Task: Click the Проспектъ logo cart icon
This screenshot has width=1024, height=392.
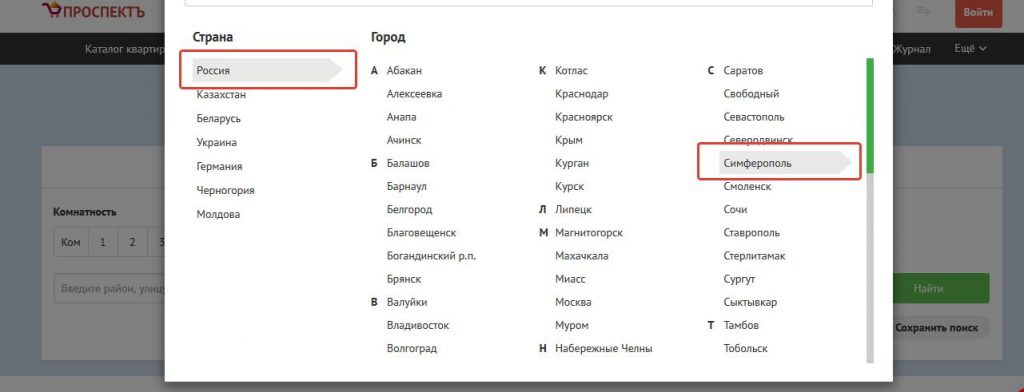Action: coord(51,10)
